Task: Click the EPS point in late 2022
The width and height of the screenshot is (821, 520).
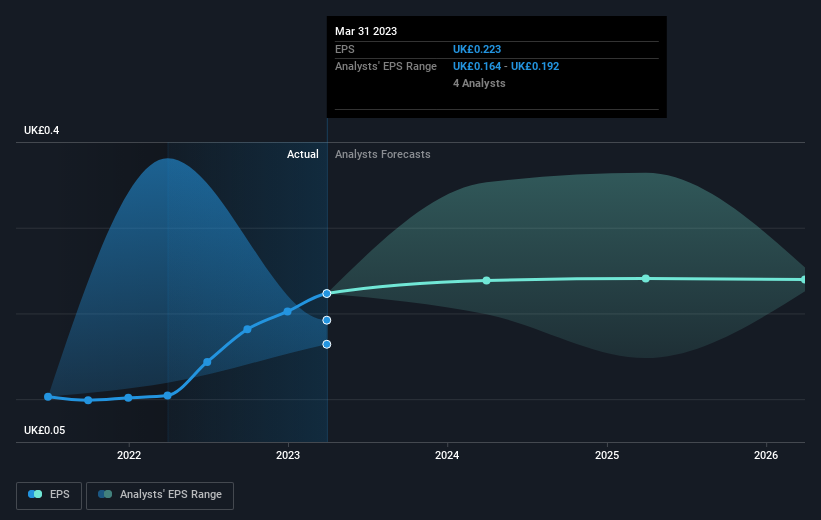Action: 247,329
